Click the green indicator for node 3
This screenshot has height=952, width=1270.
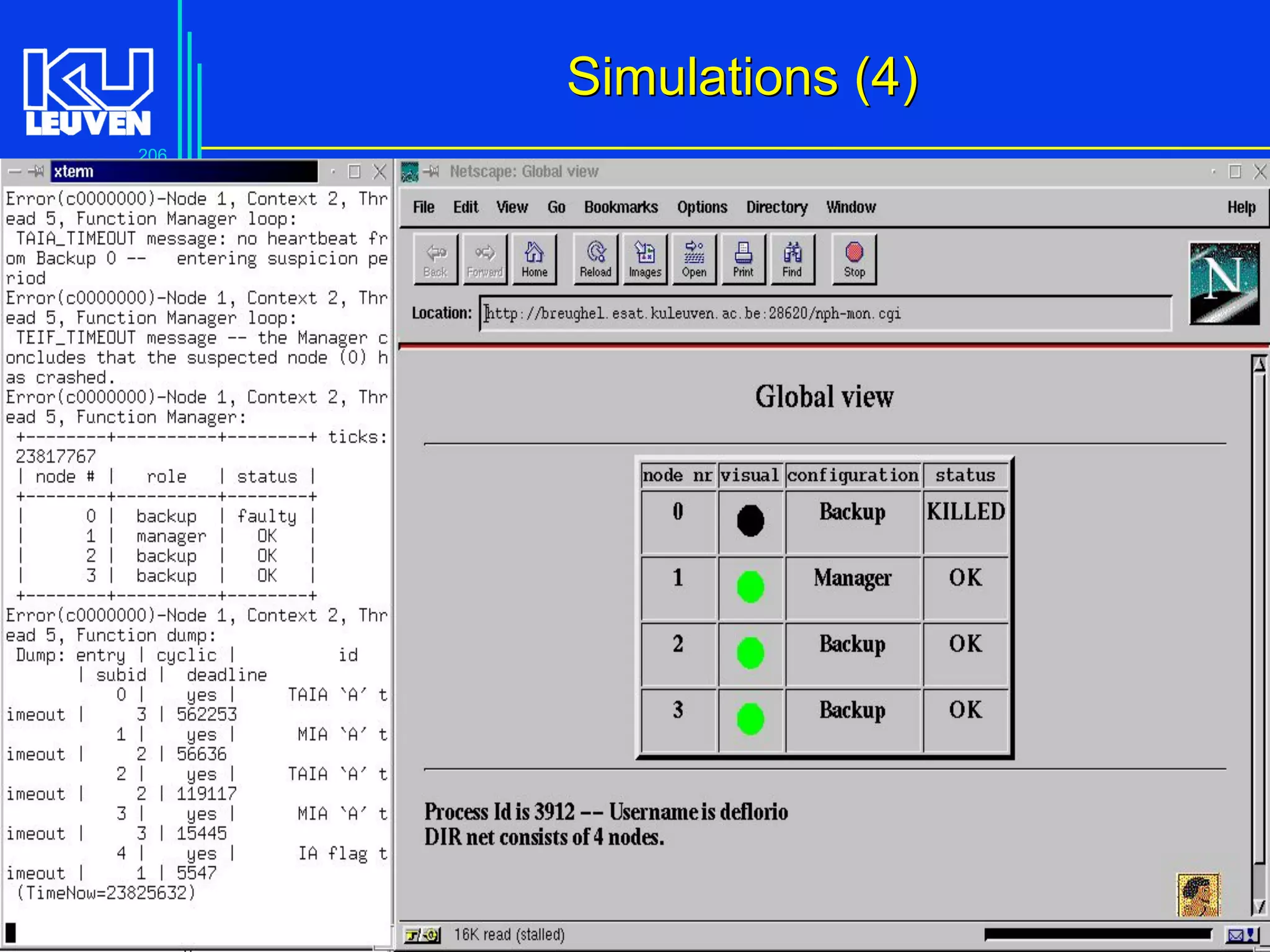(x=750, y=719)
